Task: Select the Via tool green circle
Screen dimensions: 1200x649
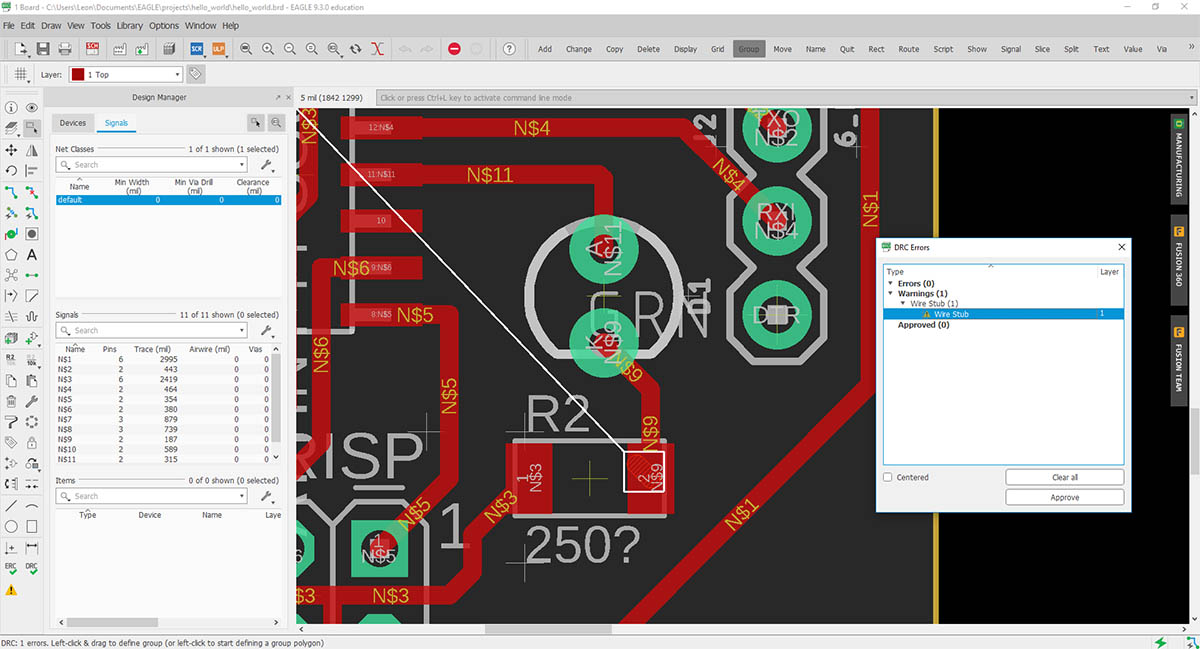Action: (11, 234)
